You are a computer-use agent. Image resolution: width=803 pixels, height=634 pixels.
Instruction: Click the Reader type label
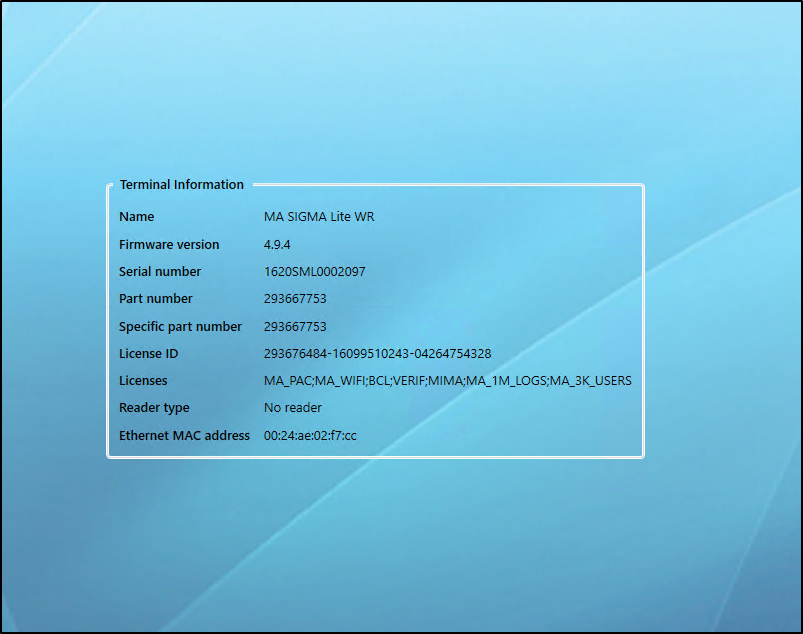pyautogui.click(x=154, y=408)
